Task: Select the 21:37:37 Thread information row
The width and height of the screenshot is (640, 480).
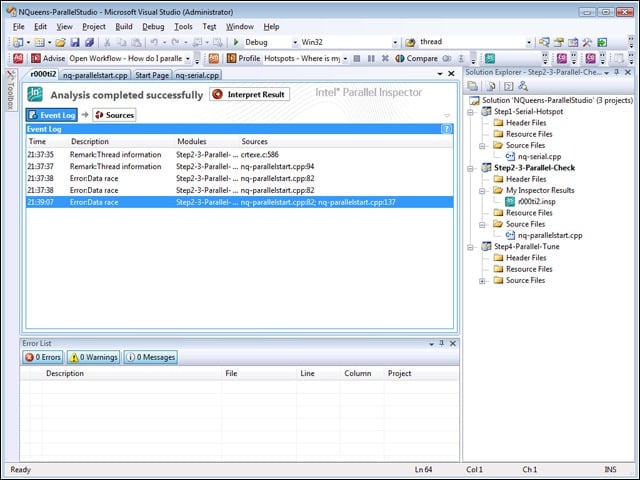Action: pos(239,167)
